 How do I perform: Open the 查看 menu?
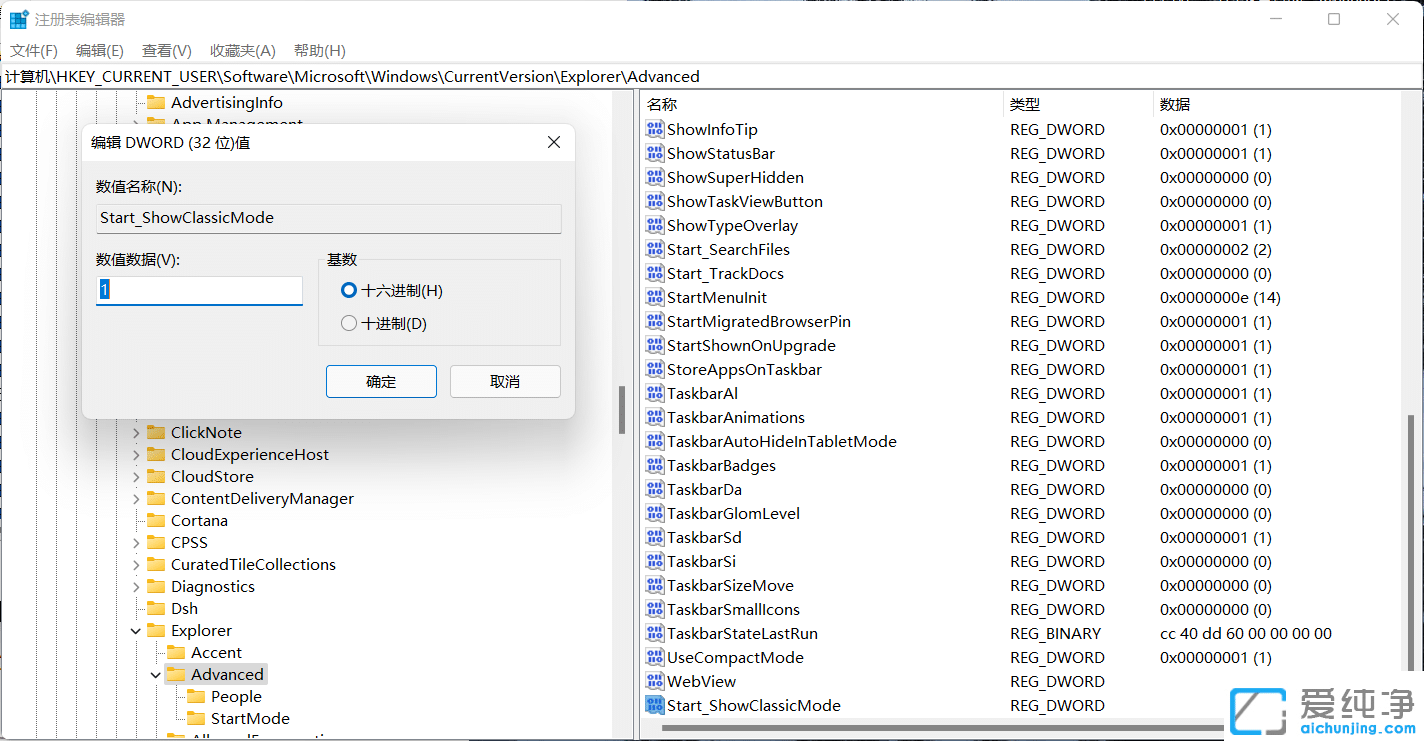[164, 50]
